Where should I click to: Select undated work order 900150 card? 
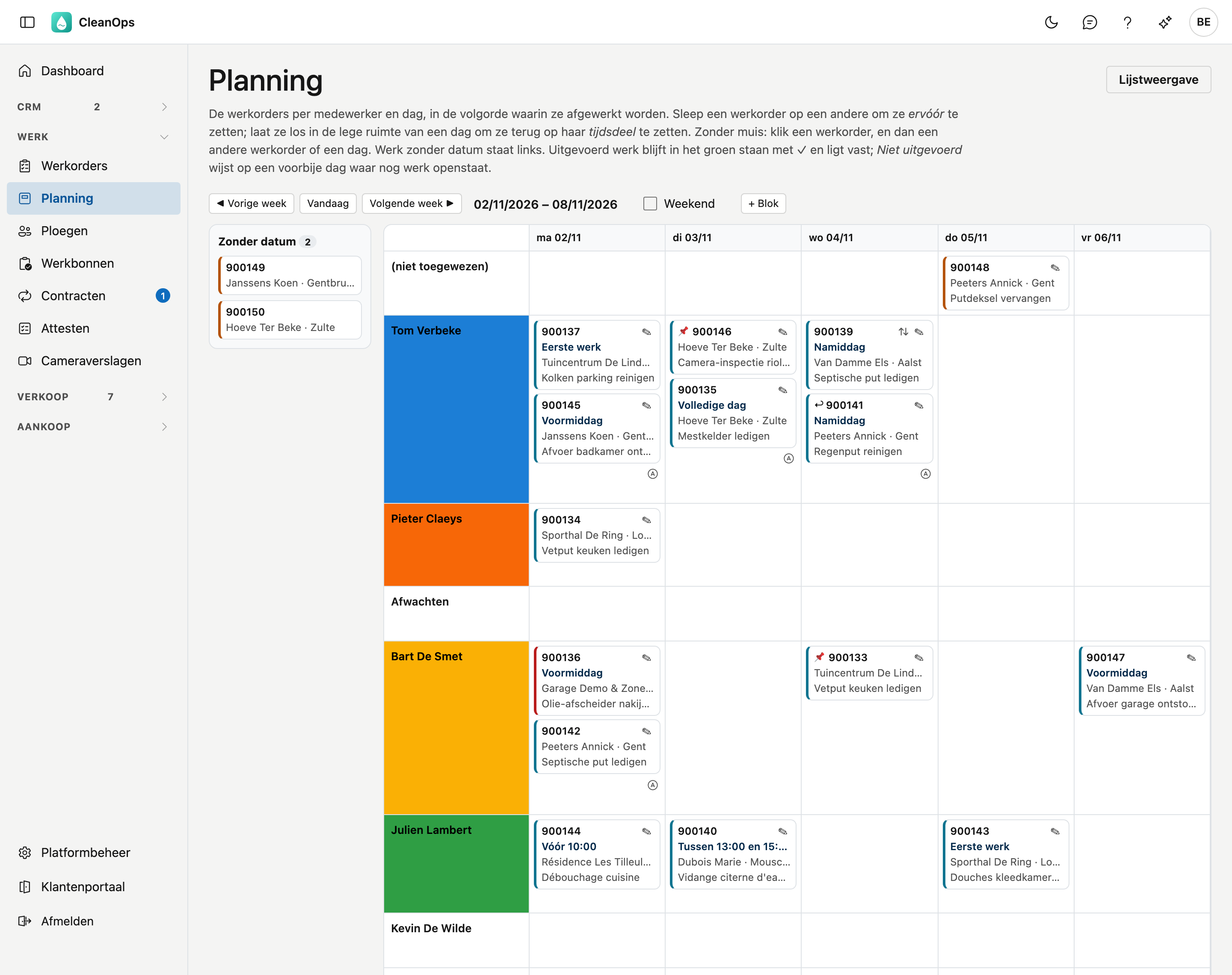[x=290, y=320]
